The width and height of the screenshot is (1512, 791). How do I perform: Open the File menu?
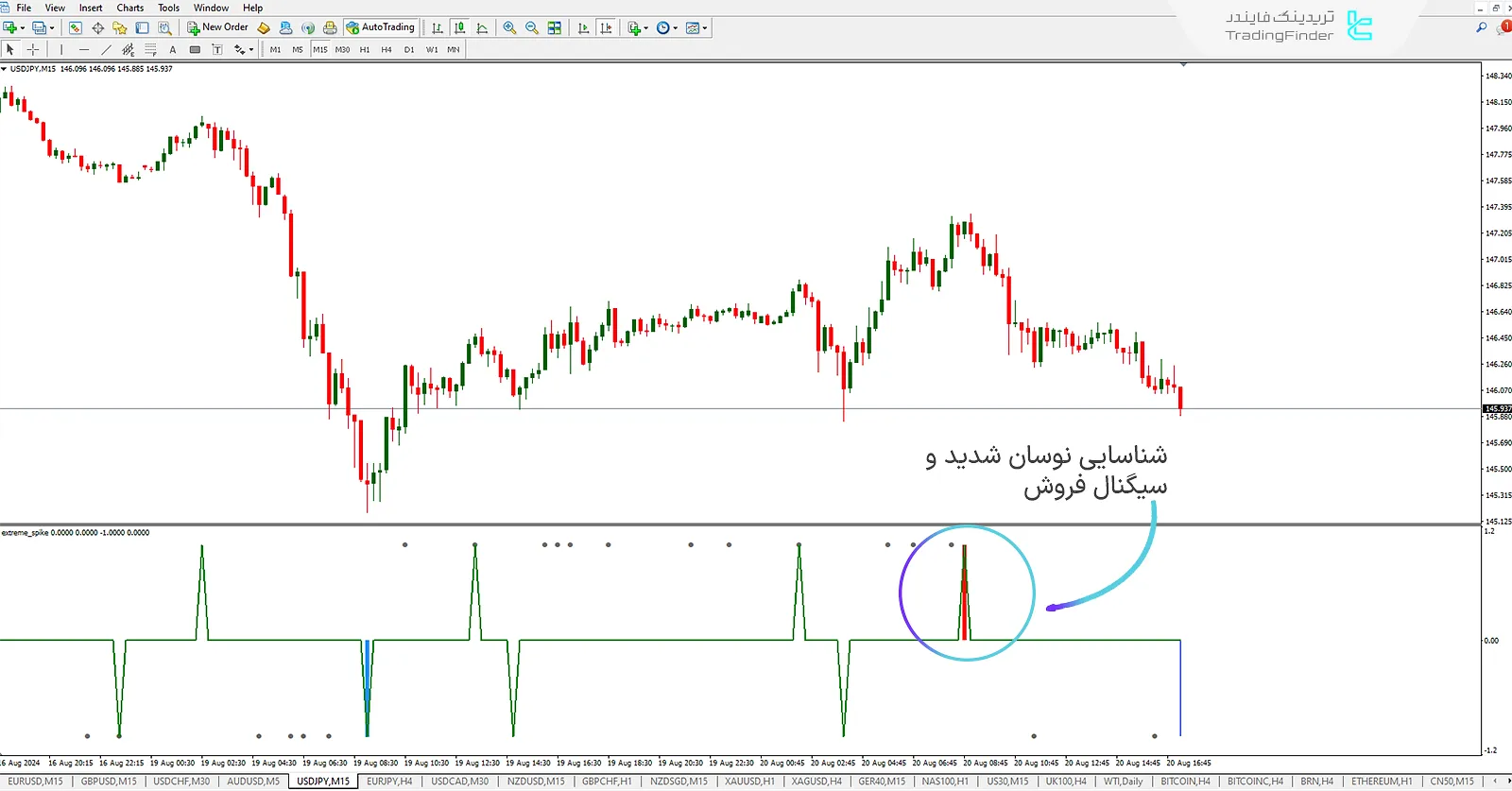pos(24,8)
